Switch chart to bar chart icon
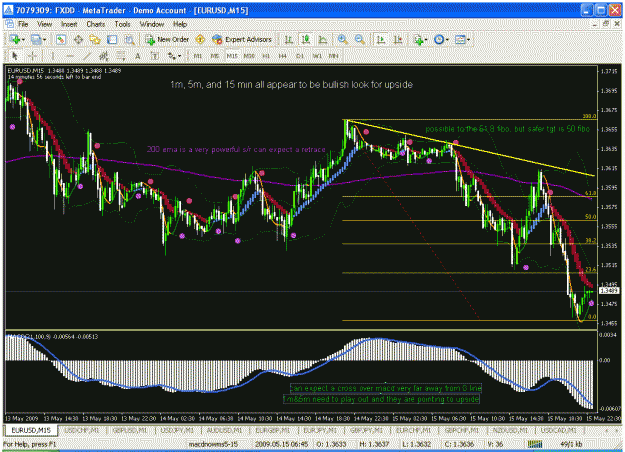 click(289, 39)
